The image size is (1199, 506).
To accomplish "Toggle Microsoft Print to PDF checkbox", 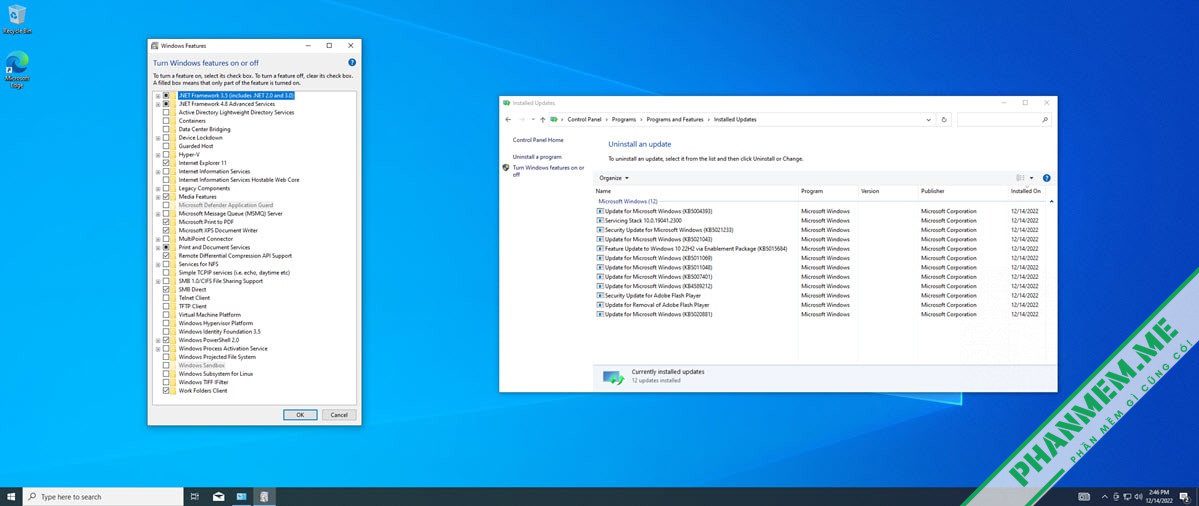I will 166,222.
